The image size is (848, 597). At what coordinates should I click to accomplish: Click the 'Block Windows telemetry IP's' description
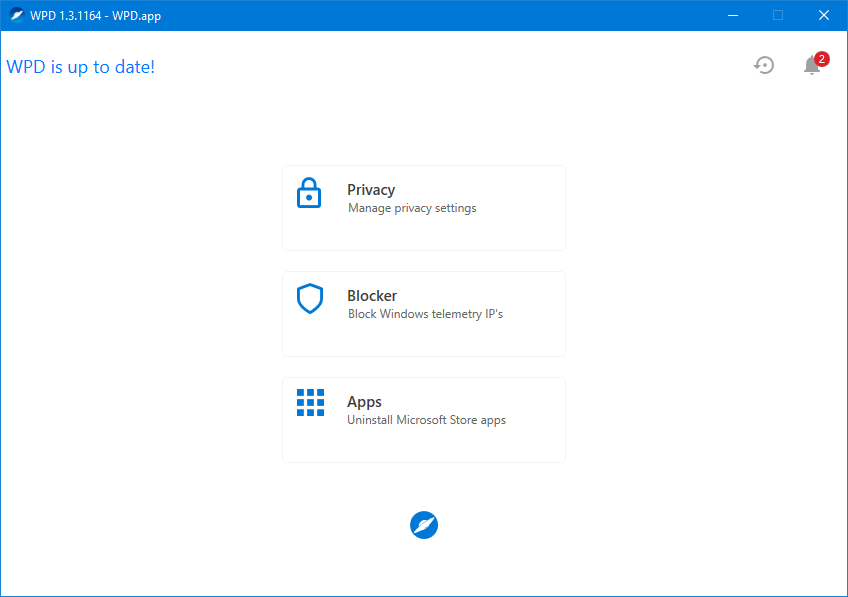pos(425,314)
